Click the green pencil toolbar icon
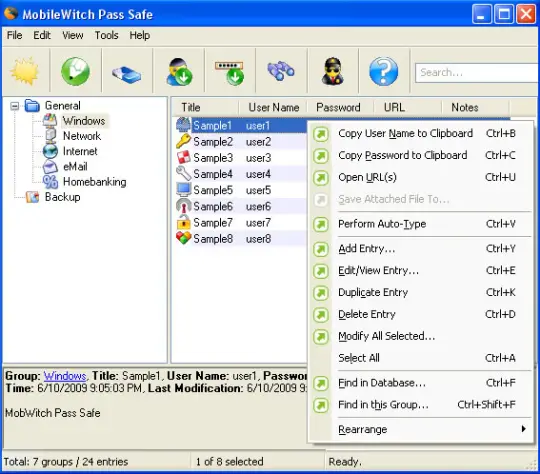The height and width of the screenshot is (474, 540). [75, 71]
